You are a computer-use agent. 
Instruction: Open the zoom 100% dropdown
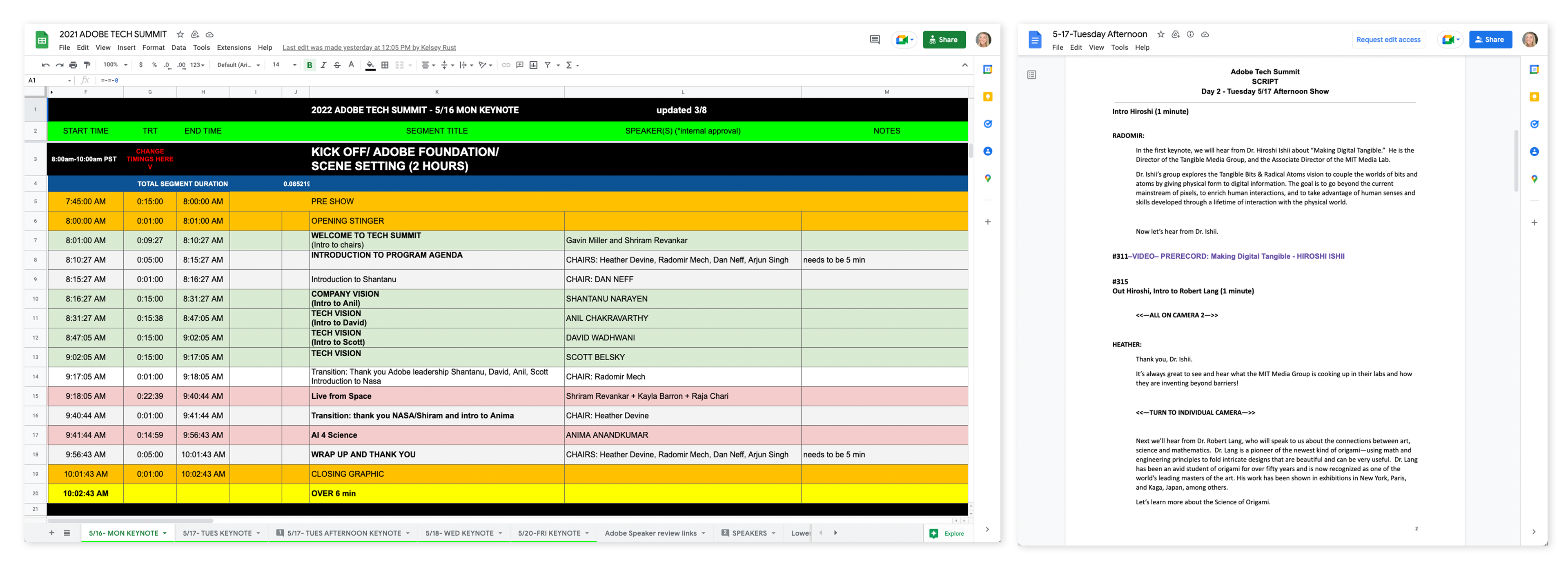pos(115,65)
